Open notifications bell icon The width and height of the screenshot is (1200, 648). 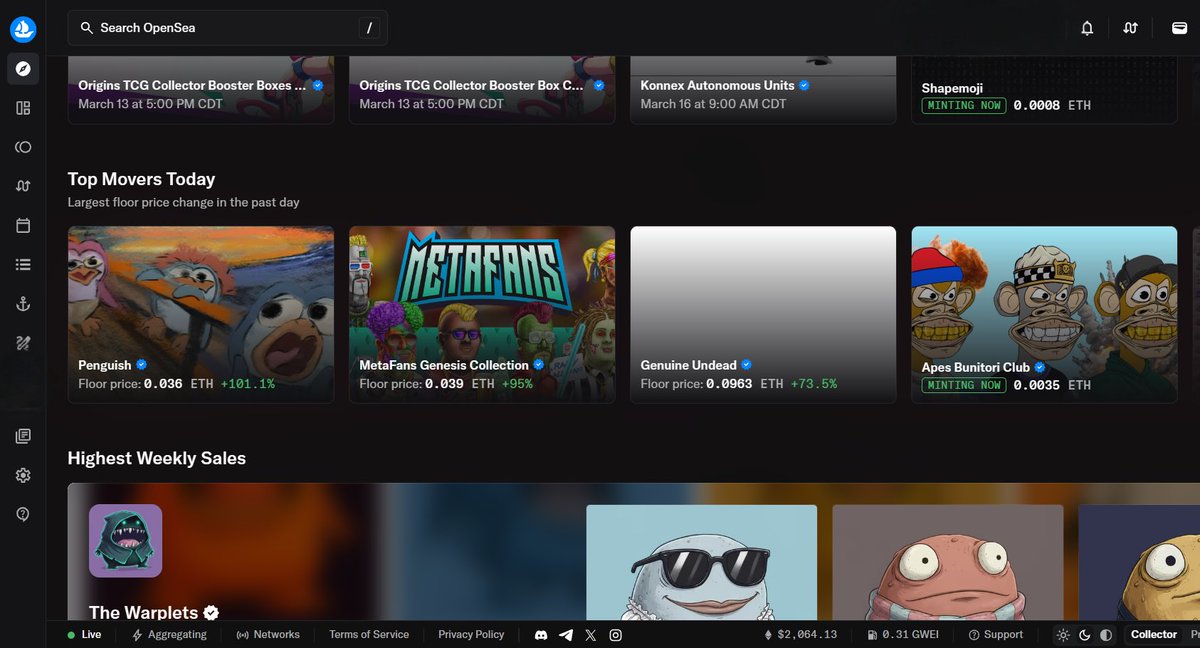1087,28
